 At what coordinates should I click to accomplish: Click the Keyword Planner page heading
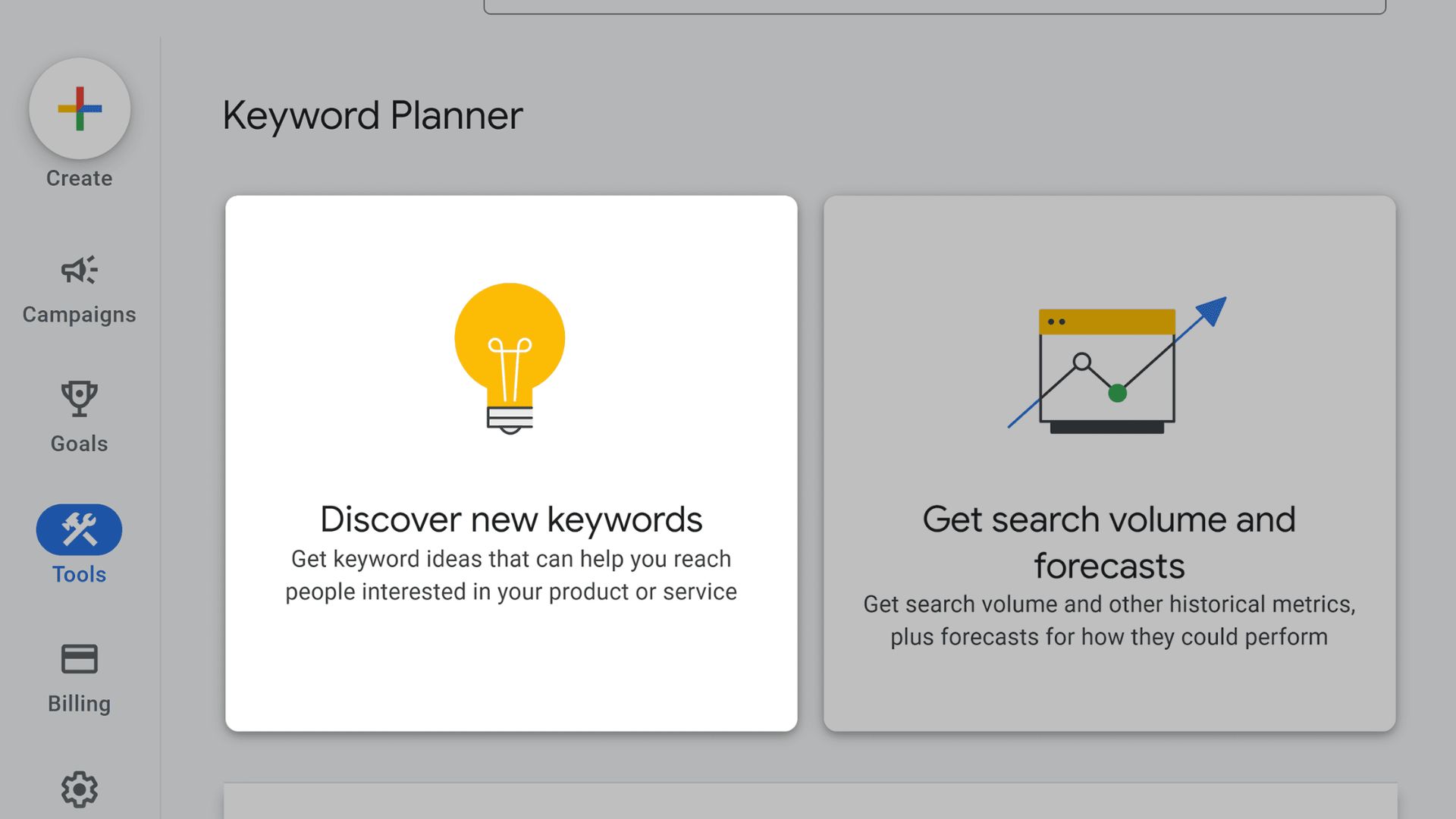pyautogui.click(x=372, y=115)
